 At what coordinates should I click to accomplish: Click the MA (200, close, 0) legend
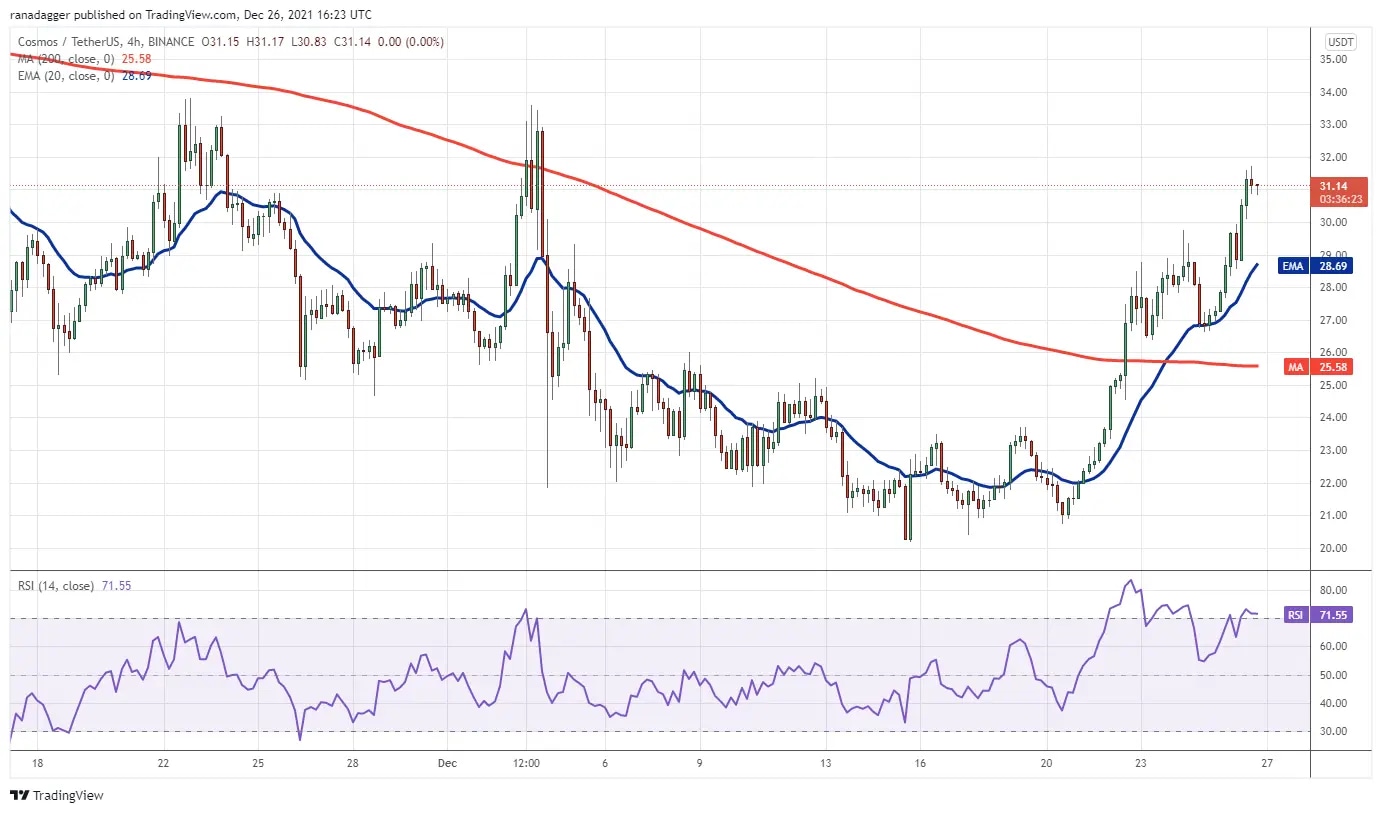[64, 58]
